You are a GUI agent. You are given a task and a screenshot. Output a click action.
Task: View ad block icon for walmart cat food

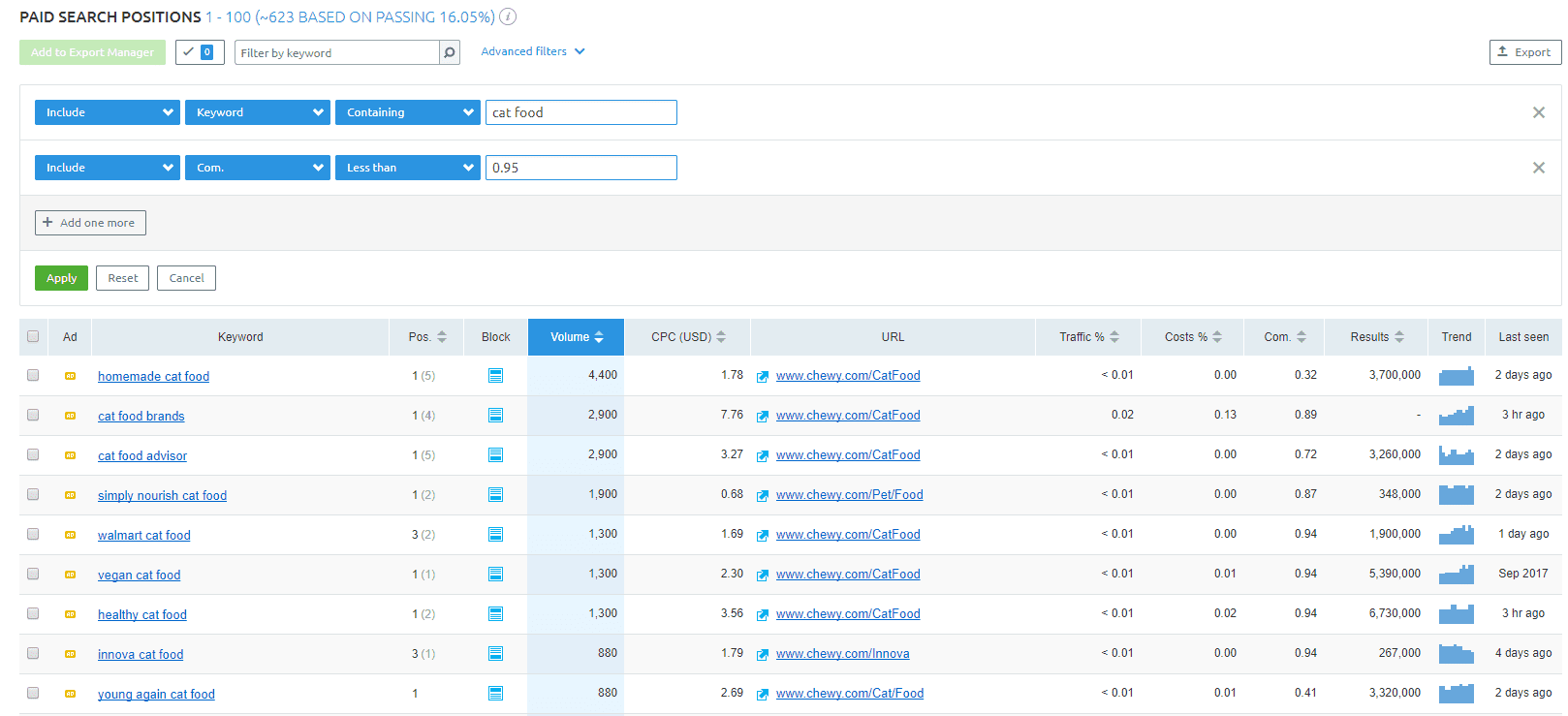point(495,534)
